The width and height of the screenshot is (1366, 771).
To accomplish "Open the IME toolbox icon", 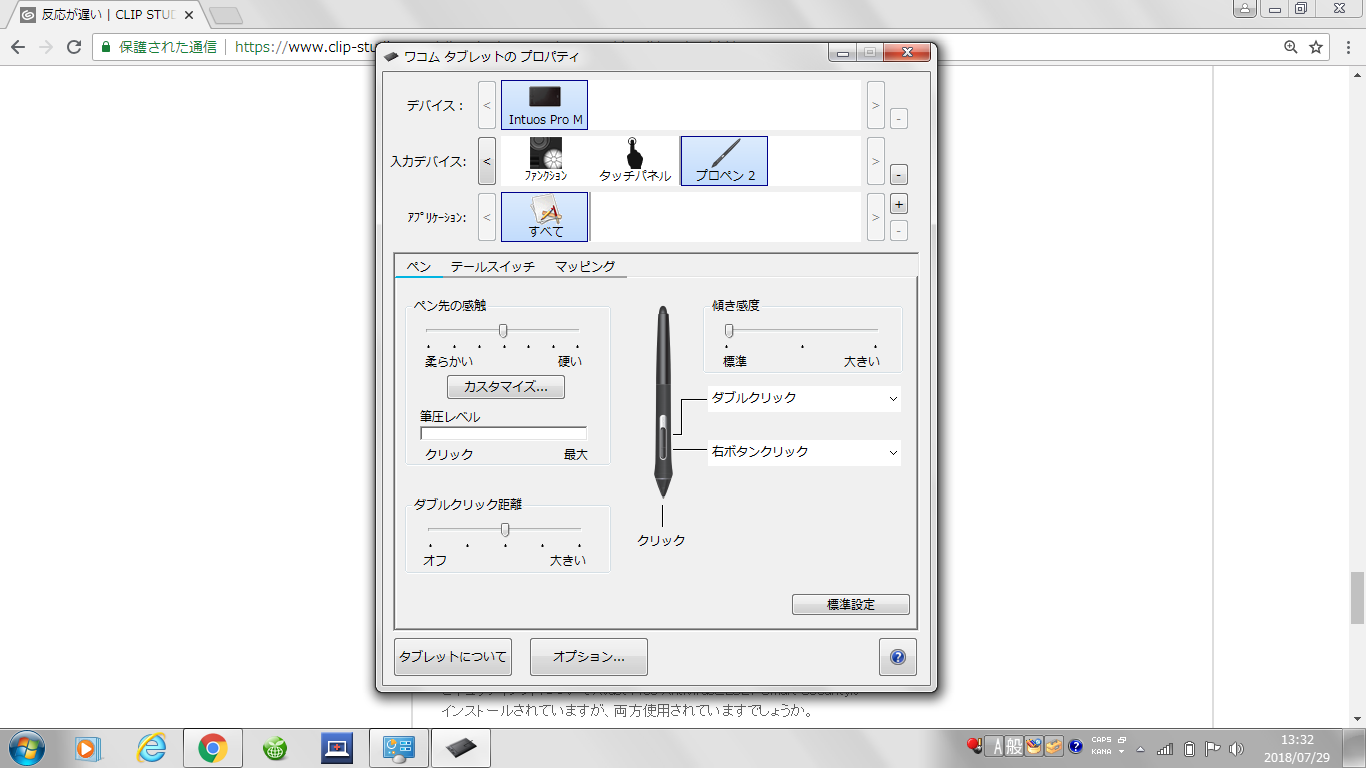I will [x=1053, y=746].
